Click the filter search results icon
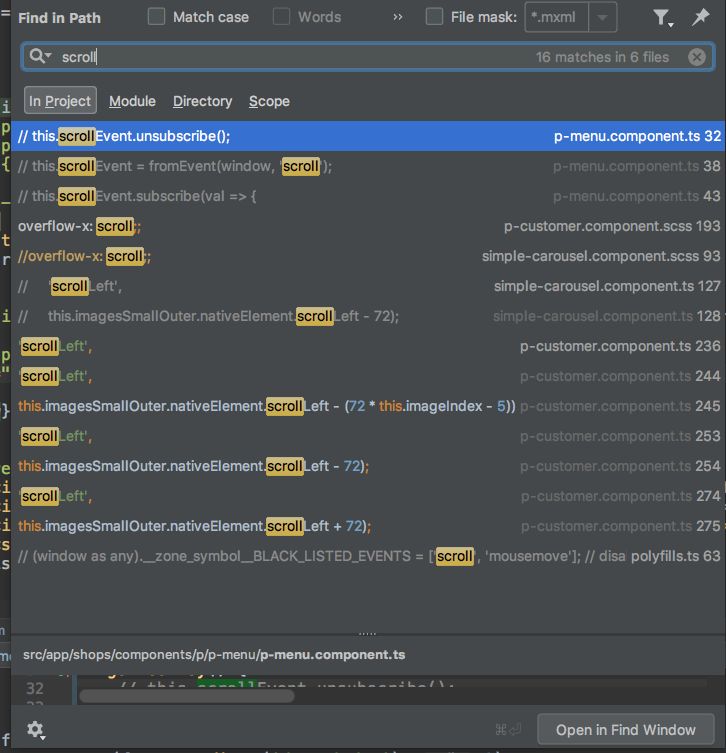Image resolution: width=726 pixels, height=753 pixels. coord(663,18)
